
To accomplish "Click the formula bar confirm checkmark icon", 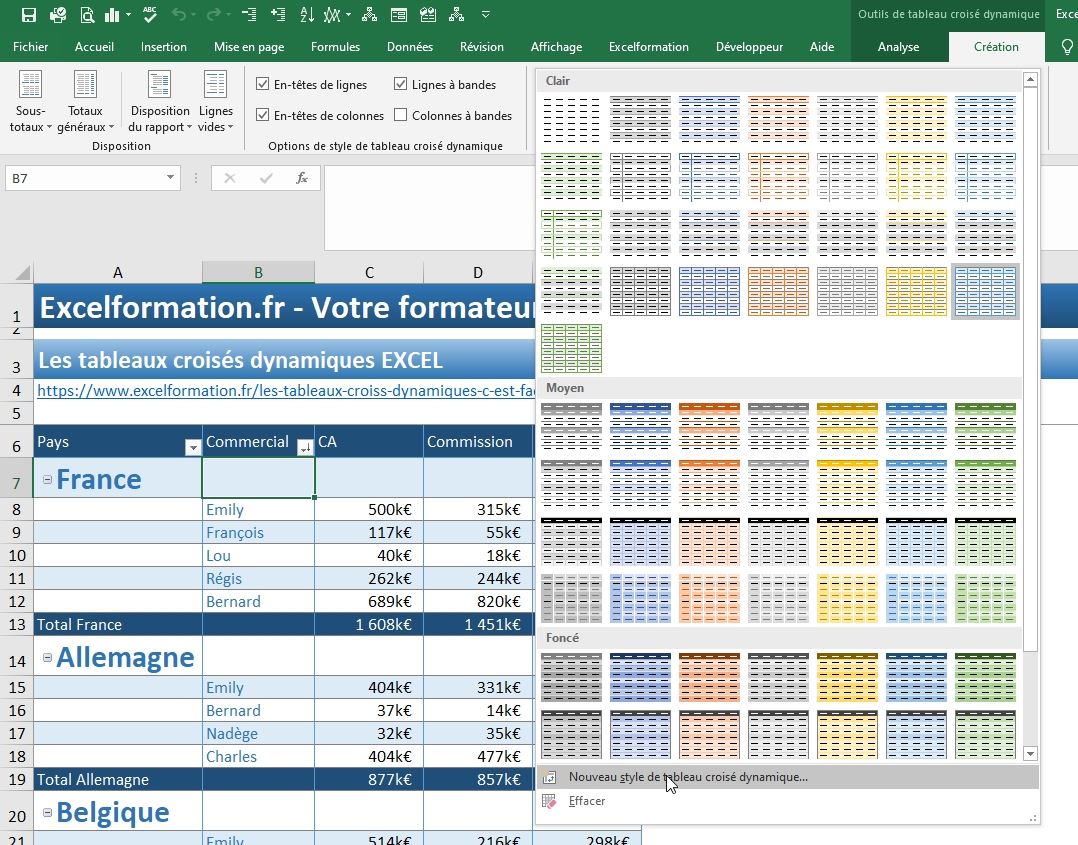I will [265, 178].
